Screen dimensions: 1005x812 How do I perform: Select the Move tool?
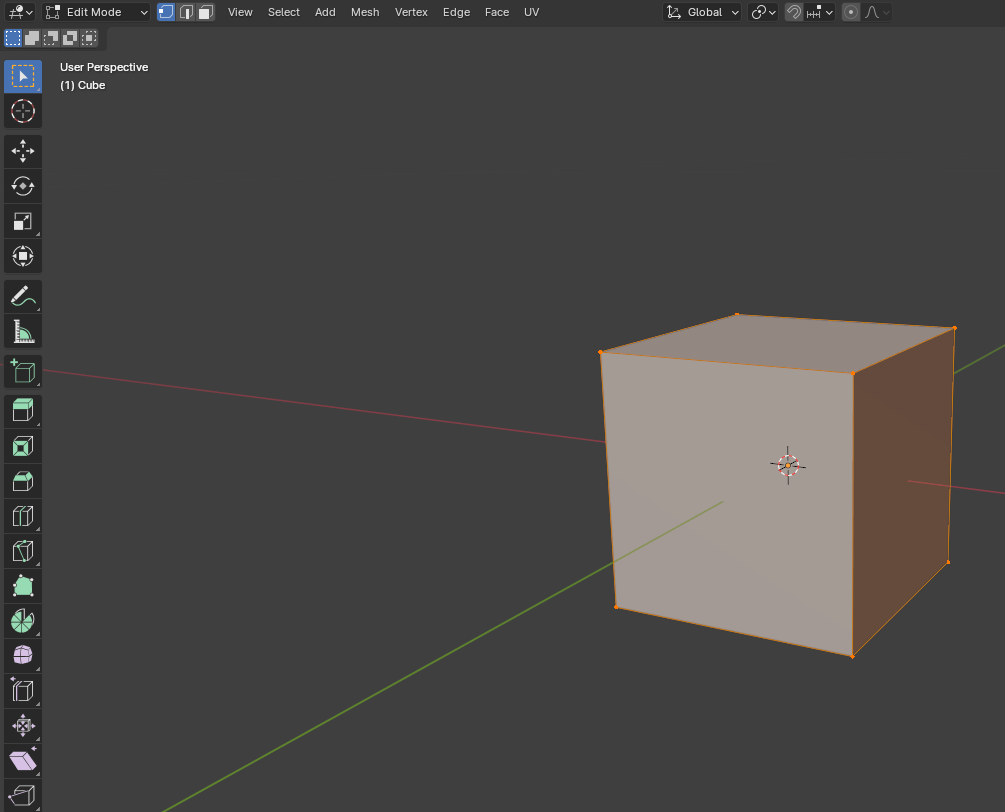pos(23,151)
